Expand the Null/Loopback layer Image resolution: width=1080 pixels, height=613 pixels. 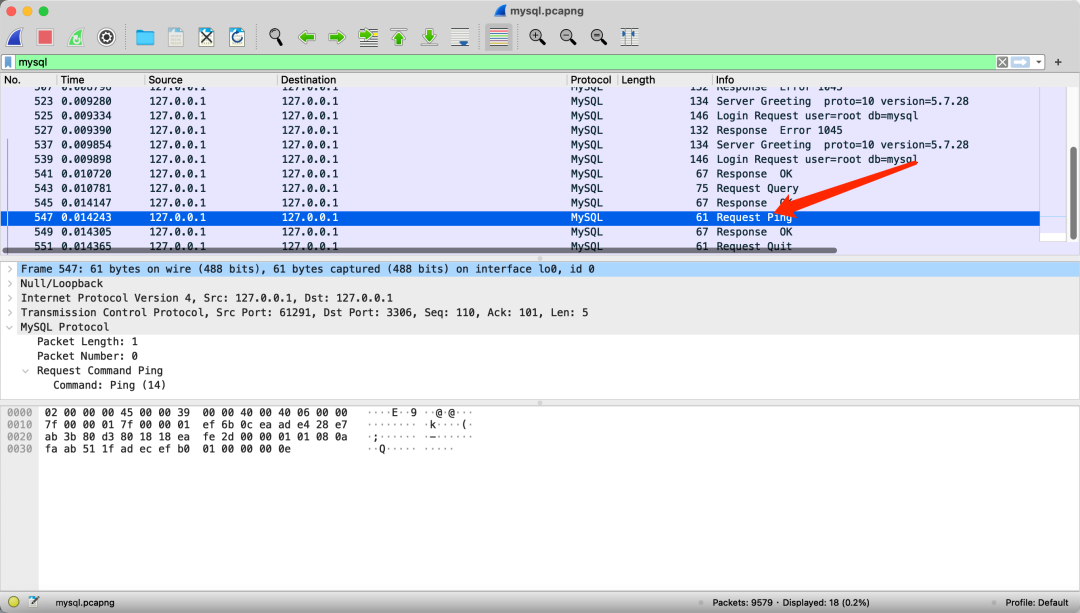tap(10, 284)
